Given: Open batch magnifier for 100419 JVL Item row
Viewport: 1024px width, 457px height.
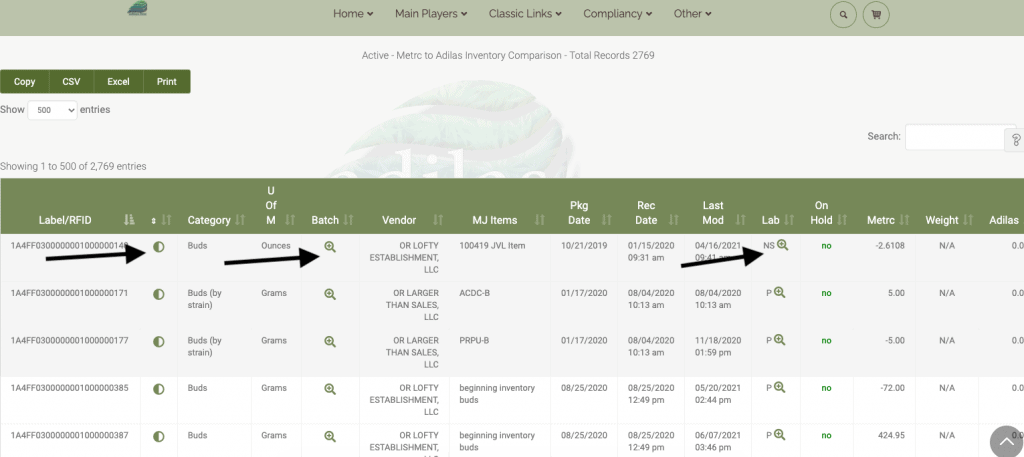Looking at the screenshot, I should coord(330,247).
